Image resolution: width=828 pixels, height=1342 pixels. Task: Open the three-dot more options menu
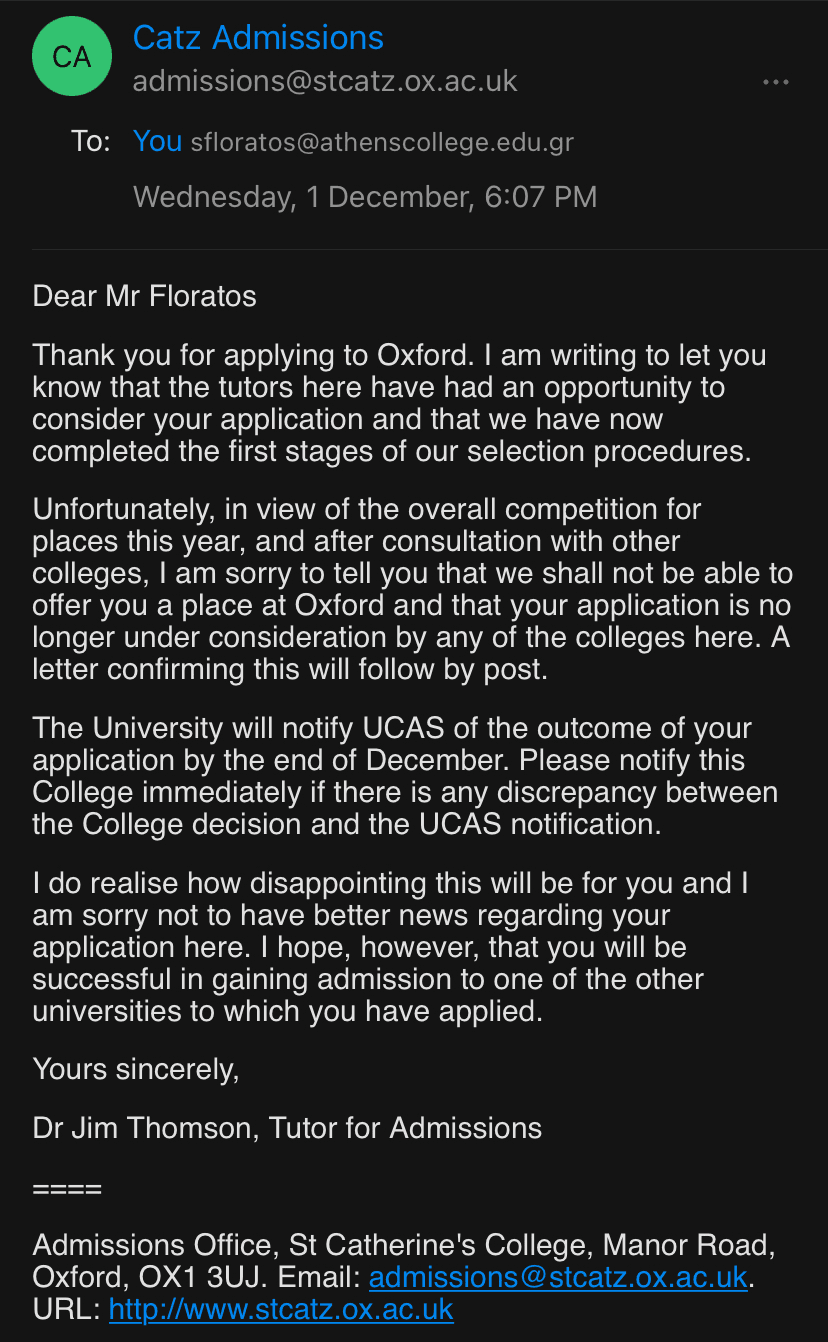(776, 82)
